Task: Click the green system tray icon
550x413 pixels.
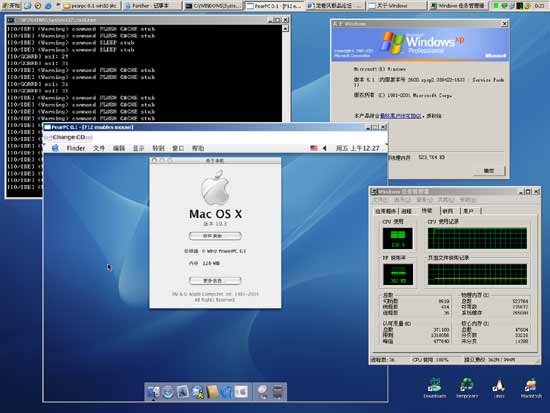Action: [496, 6]
